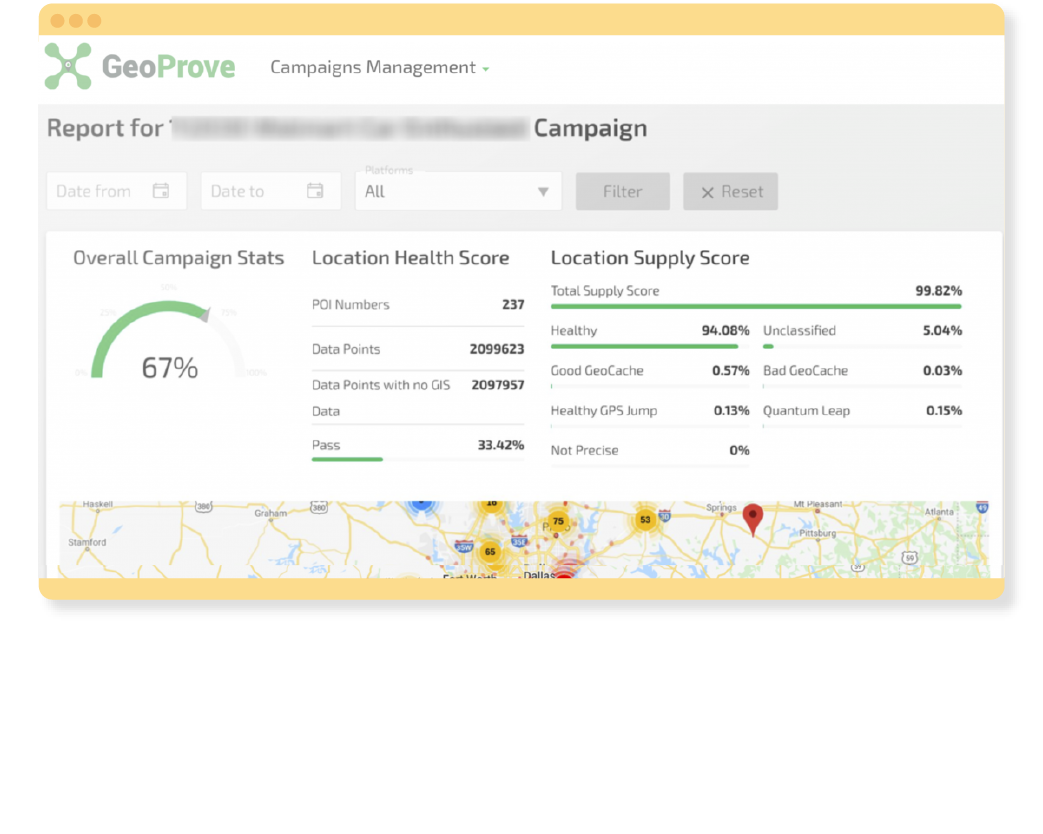Click the Pass progress bar

418,459
